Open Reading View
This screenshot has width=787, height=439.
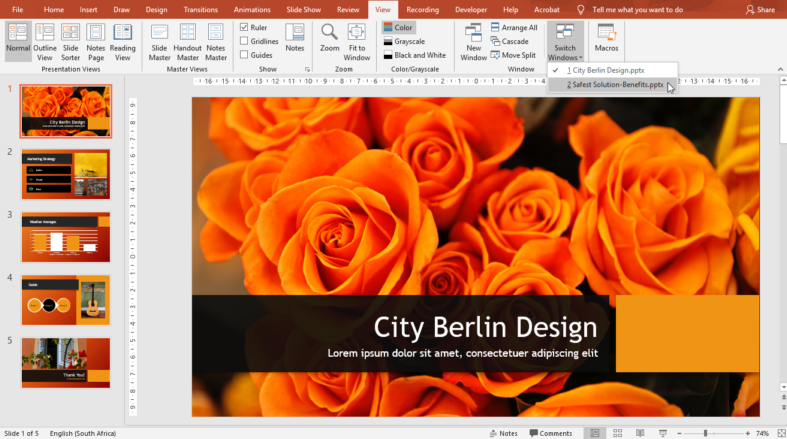123,40
